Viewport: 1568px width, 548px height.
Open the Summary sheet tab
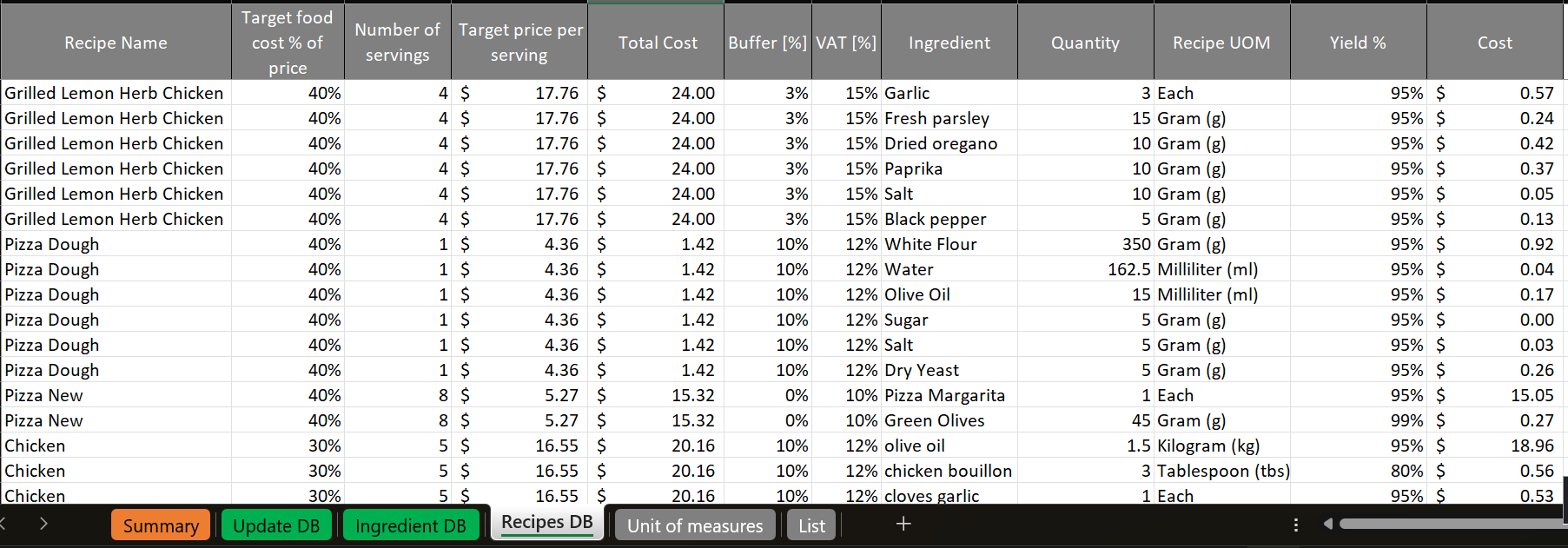pyautogui.click(x=161, y=525)
